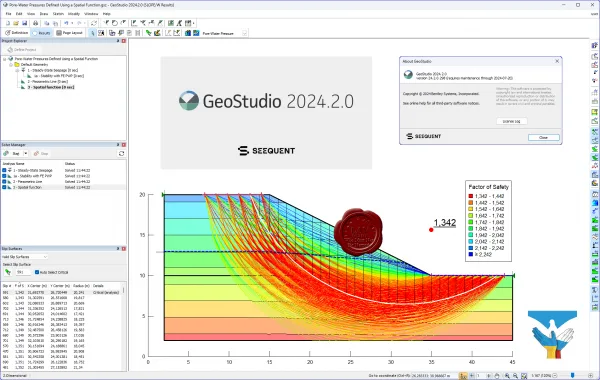The height and width of the screenshot is (380, 600).
Task: Click the Start button in Solve Manager
Action: point(13,153)
